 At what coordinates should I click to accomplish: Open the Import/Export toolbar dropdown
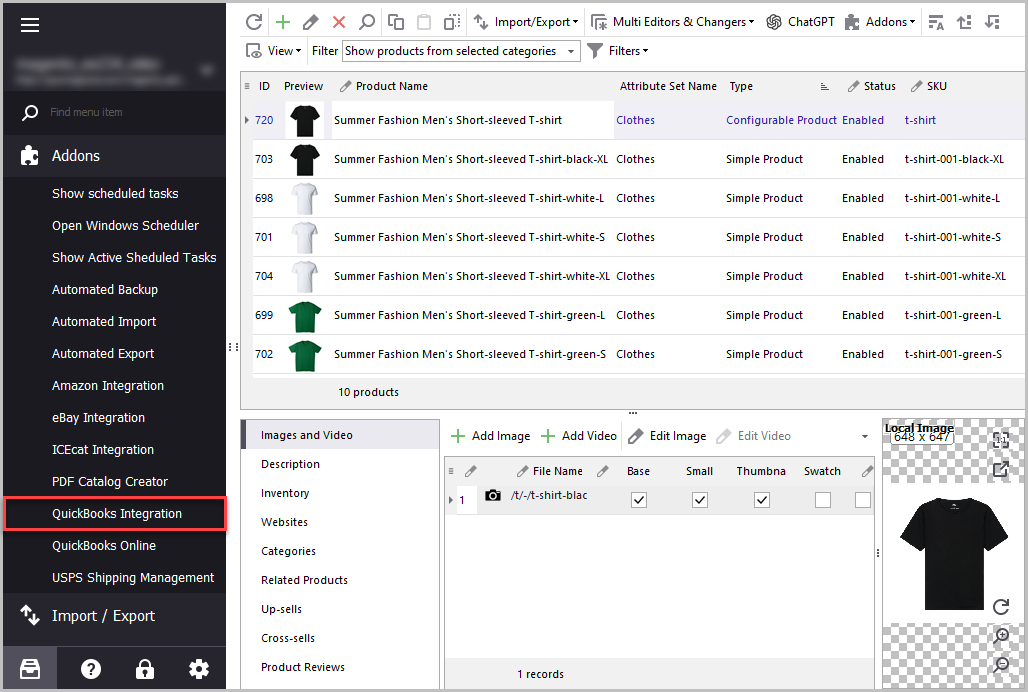(526, 22)
